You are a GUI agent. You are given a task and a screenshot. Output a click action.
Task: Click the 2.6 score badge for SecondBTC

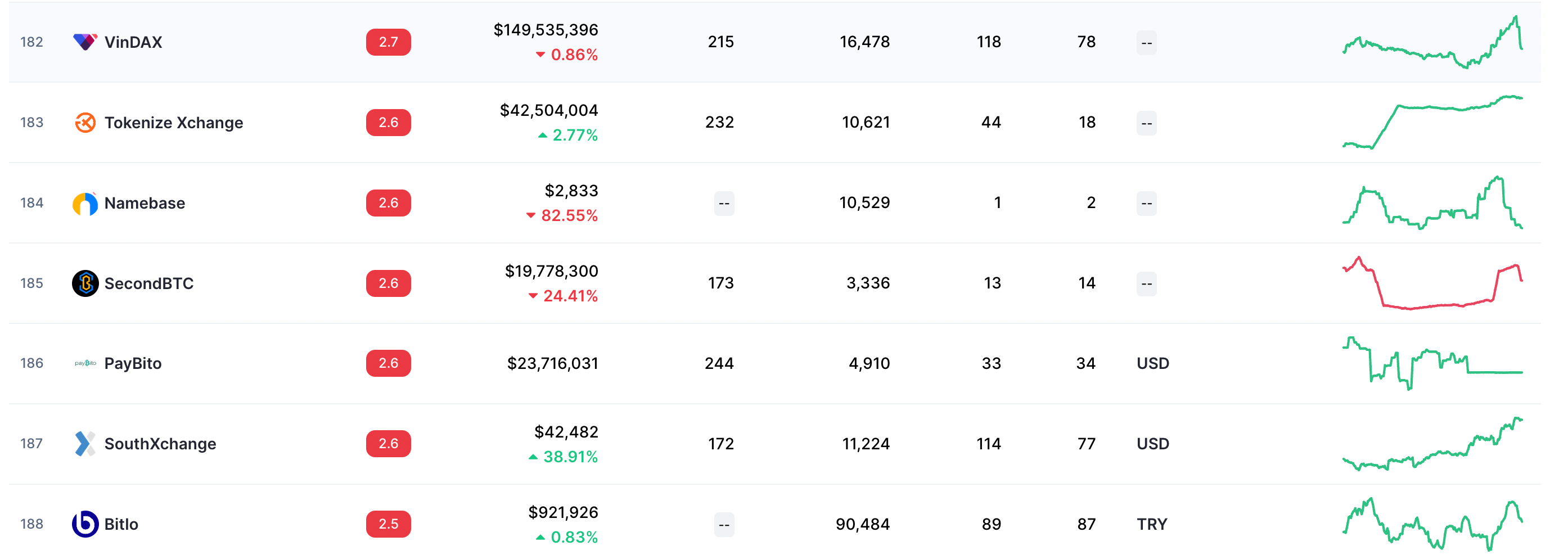pos(389,283)
